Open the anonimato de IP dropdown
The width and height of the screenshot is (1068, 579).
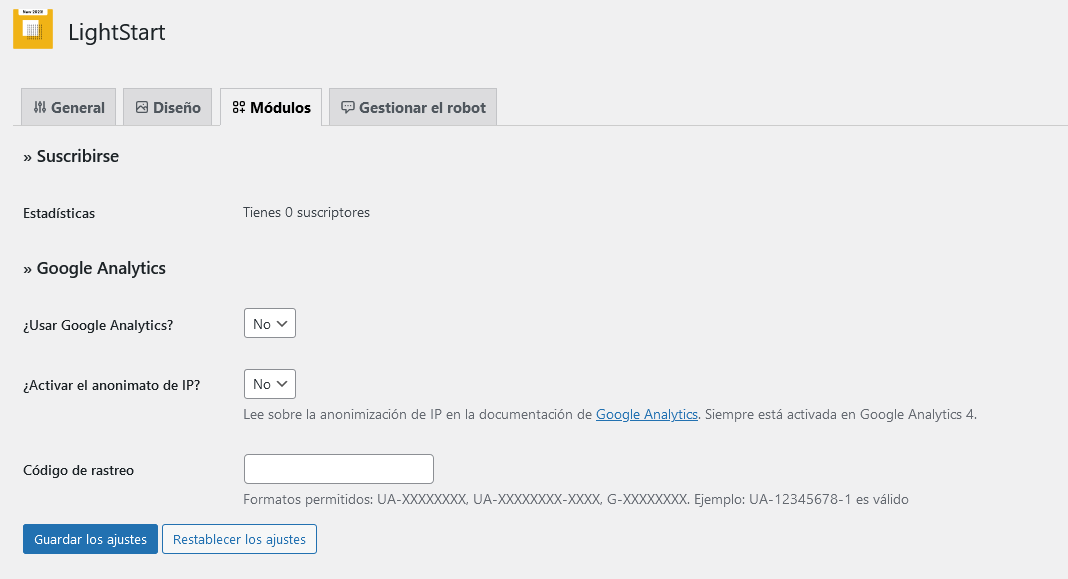270,384
